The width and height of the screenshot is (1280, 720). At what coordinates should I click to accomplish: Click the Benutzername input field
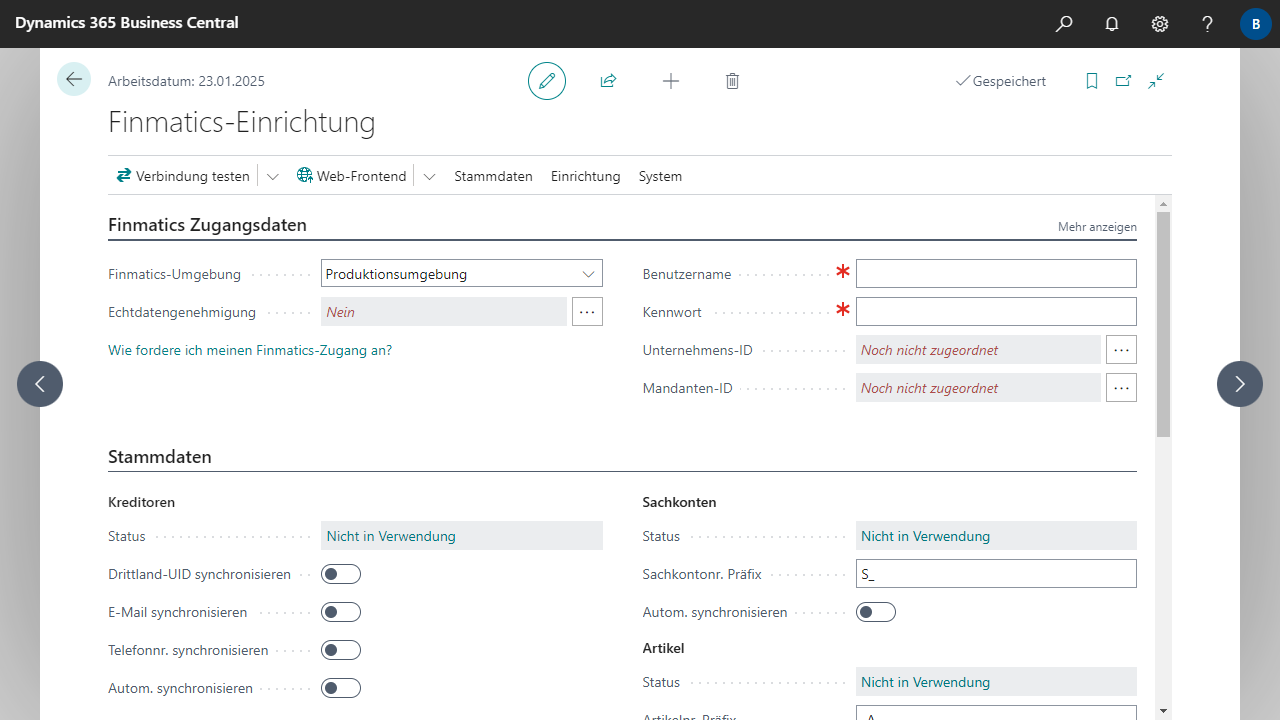[996, 274]
